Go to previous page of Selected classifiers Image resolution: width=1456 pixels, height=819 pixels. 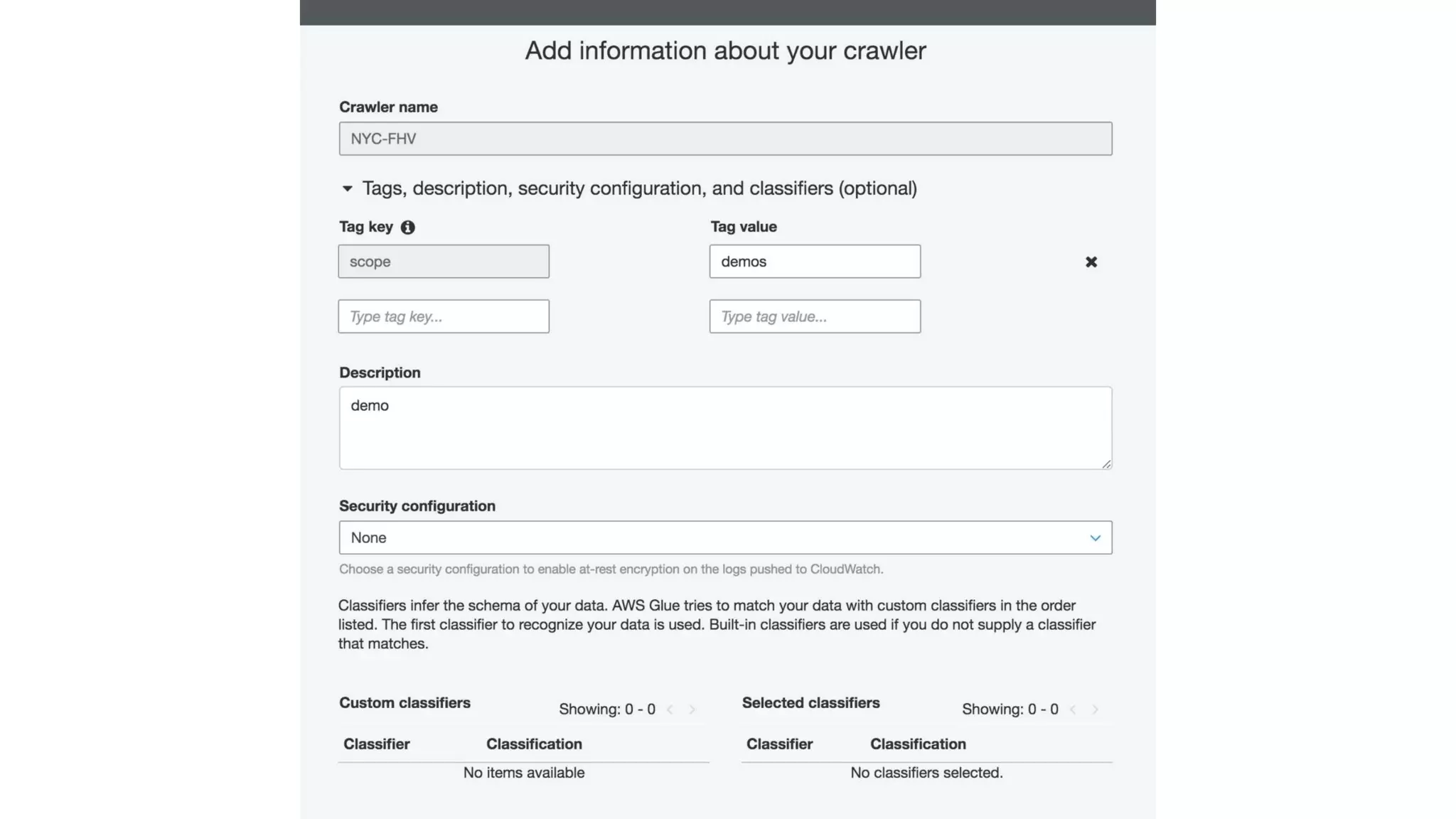(1073, 710)
